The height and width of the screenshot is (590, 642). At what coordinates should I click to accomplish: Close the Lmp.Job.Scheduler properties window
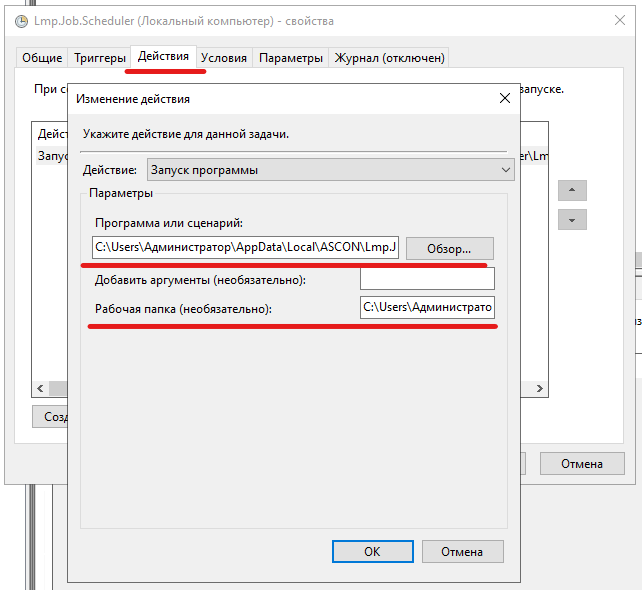620,20
